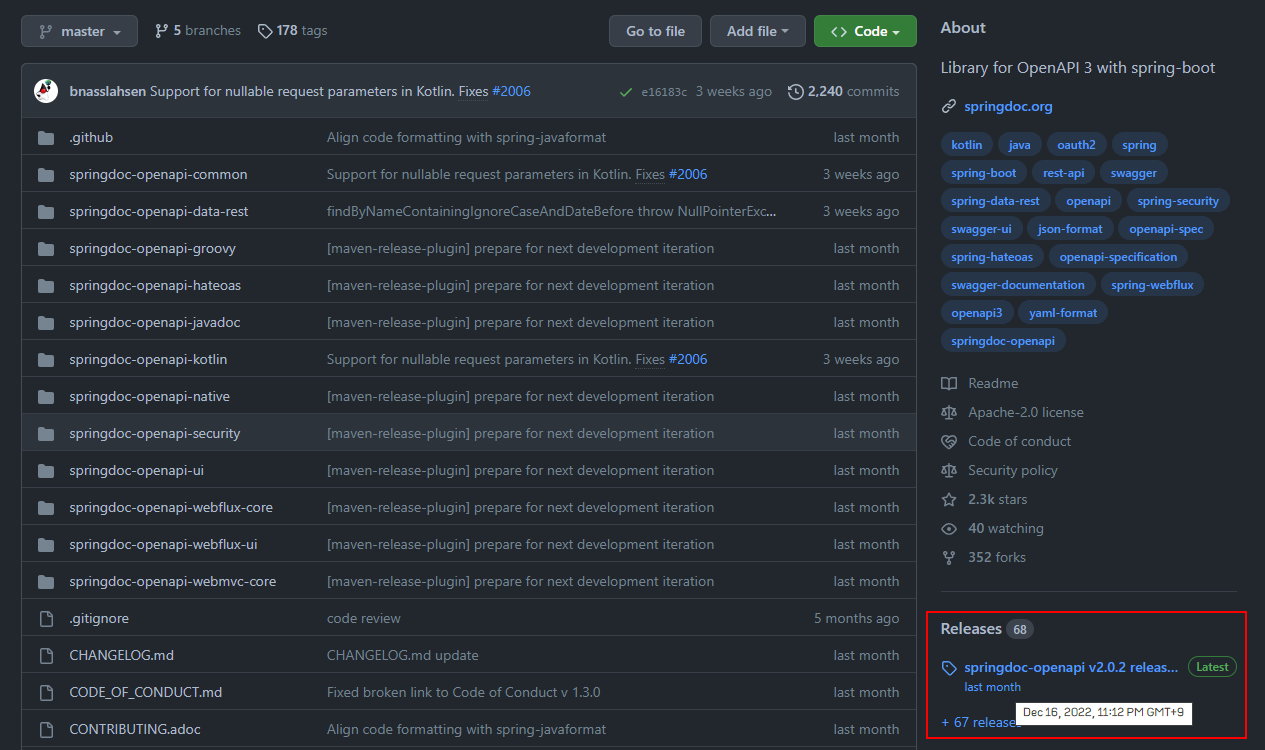
Task: Click the Go to file button
Action: tap(655, 31)
